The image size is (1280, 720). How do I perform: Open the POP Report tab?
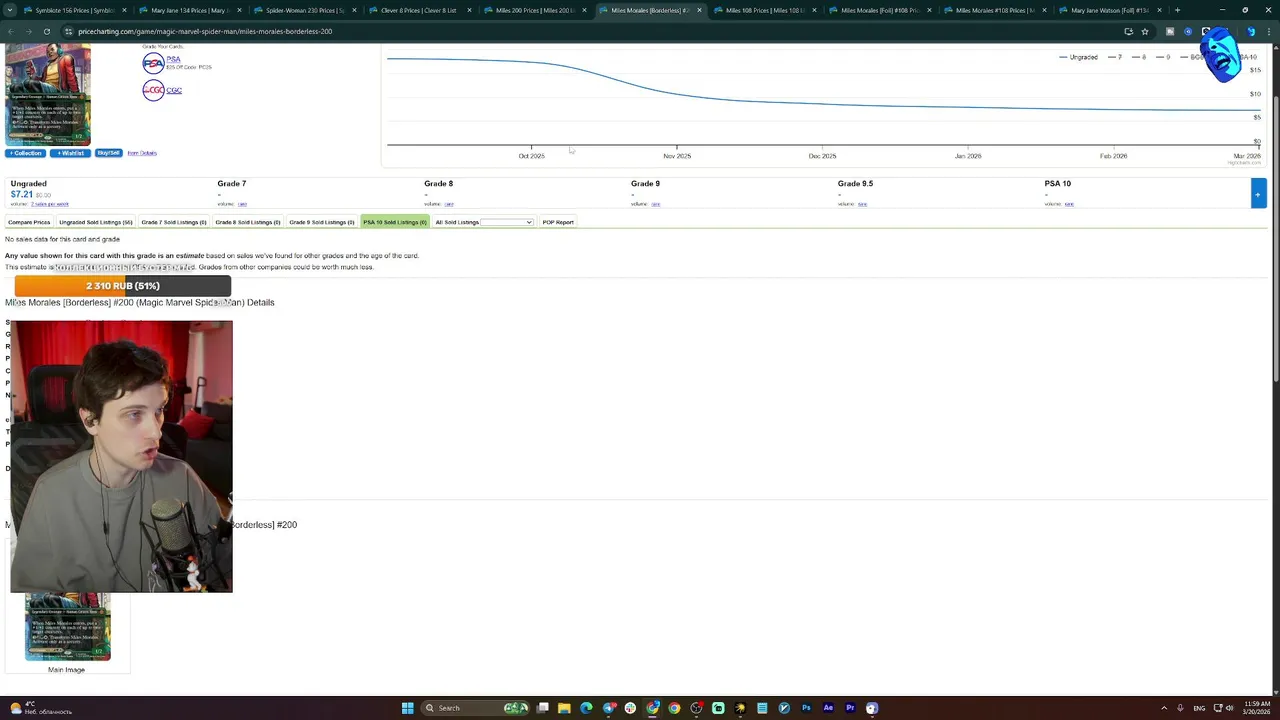click(x=558, y=222)
